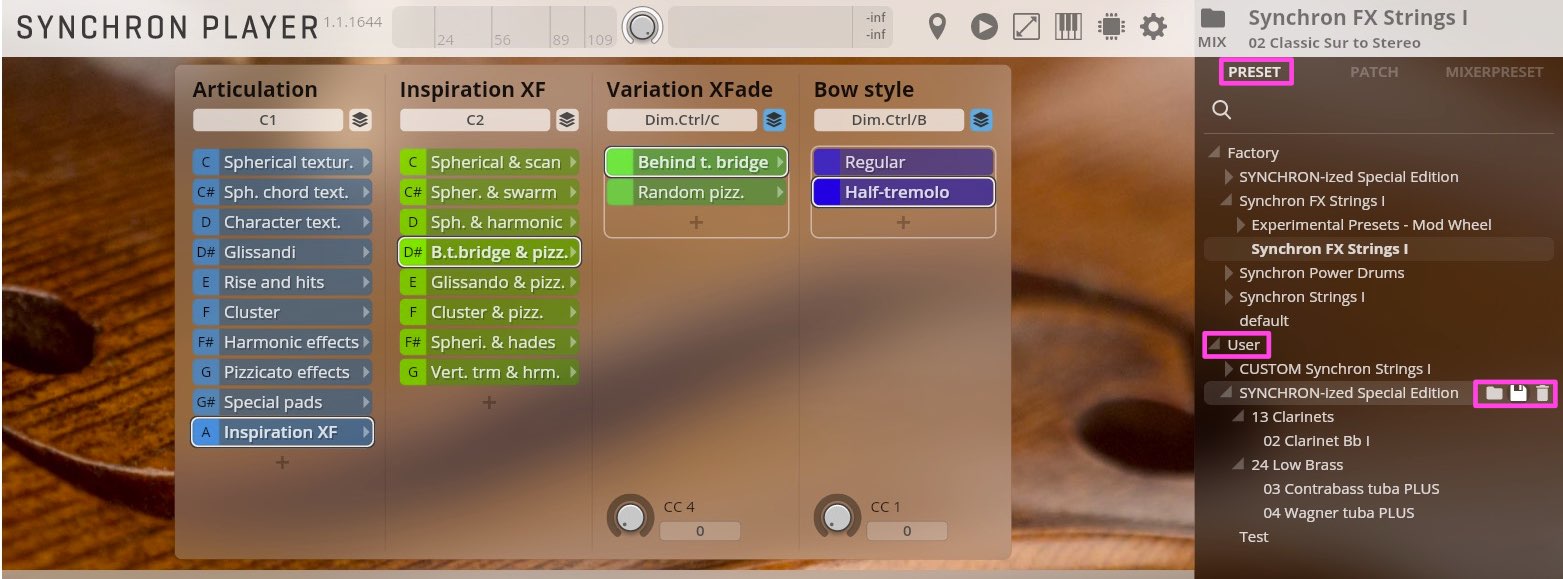Open settings gear icon
Viewport: 1563px width, 579px height.
tap(1154, 27)
